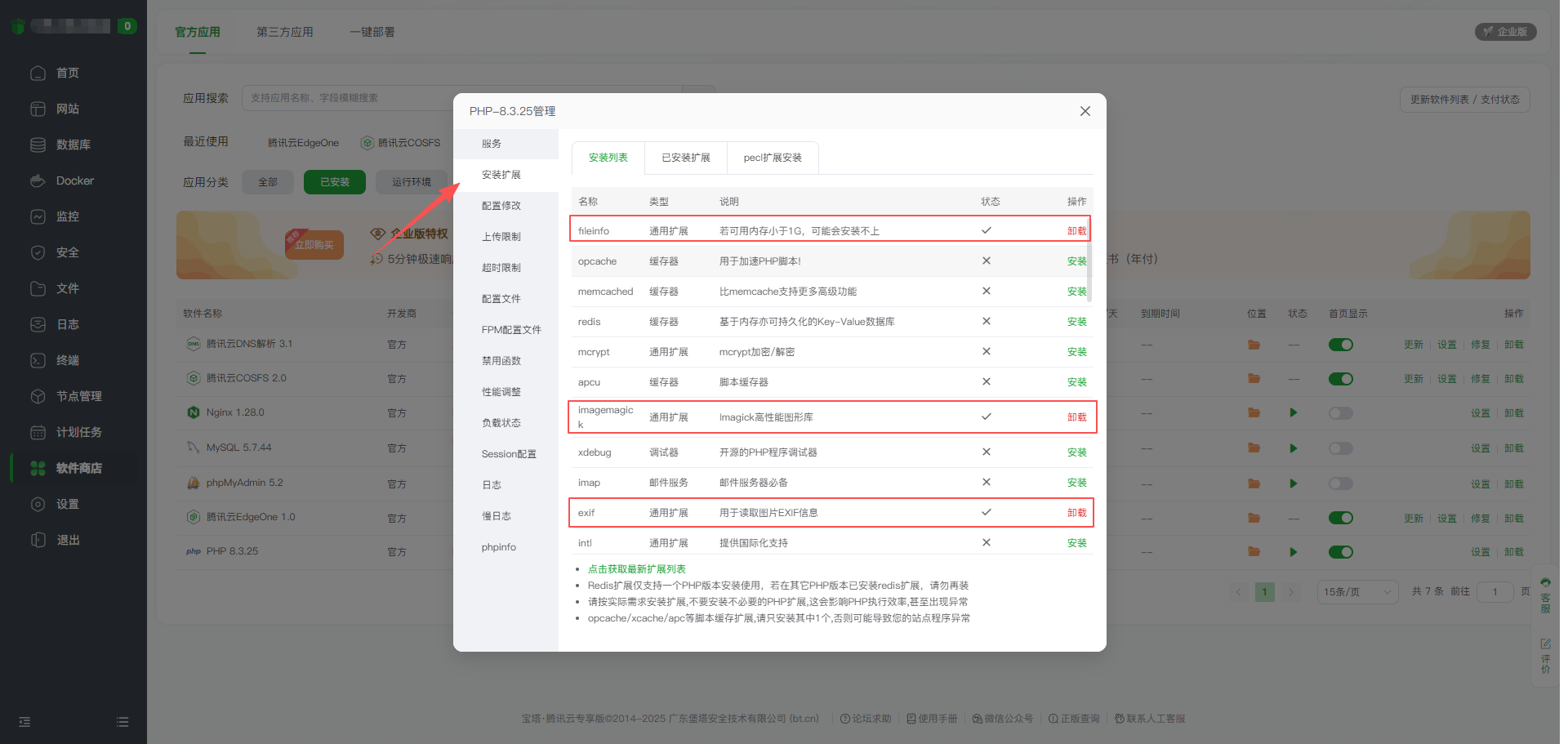Go to next page arrow in pagination
The height and width of the screenshot is (744, 1568).
coord(1291,592)
